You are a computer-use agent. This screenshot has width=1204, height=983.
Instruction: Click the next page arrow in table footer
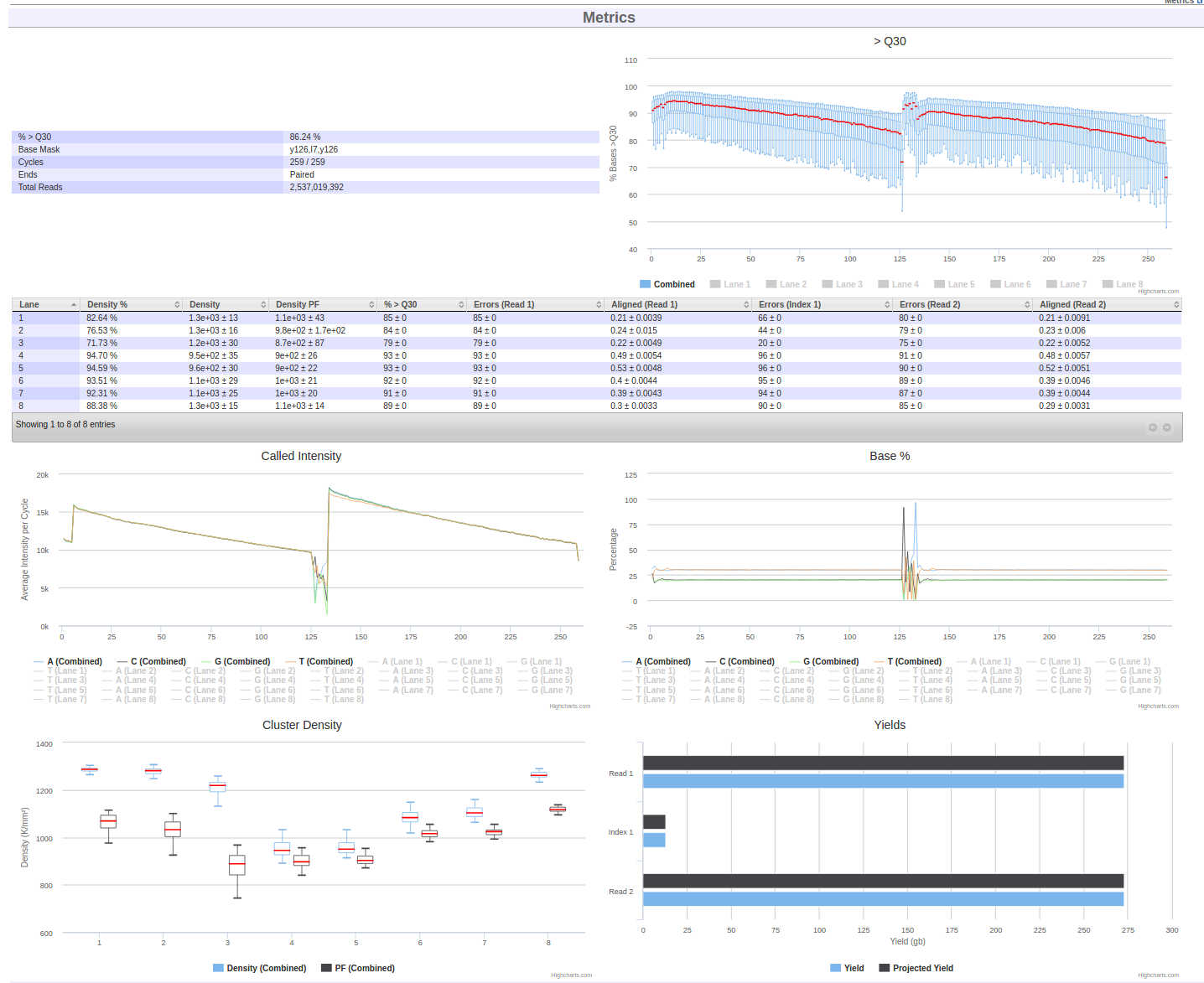tap(1166, 427)
